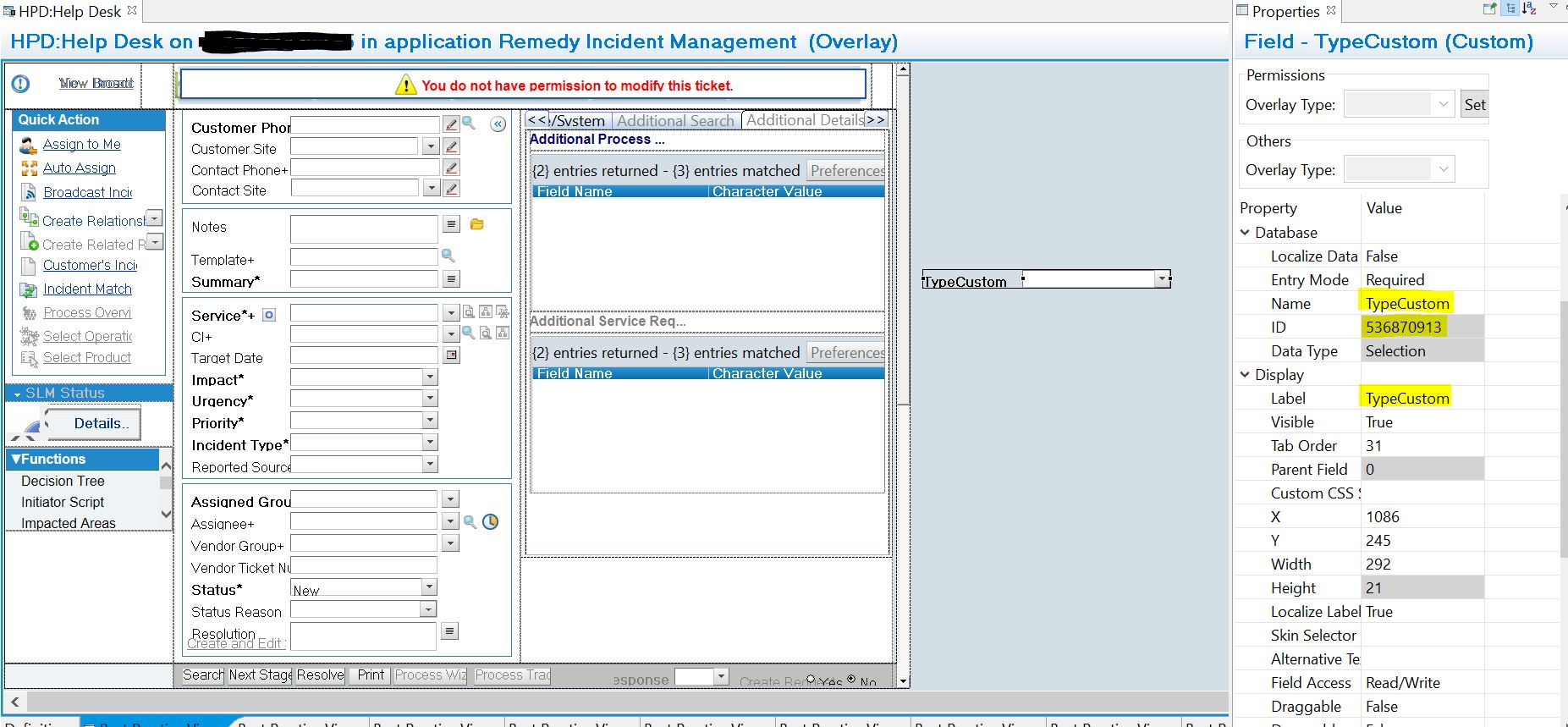
Task: Toggle alphabetical sort in Properties toolbar
Action: coord(1529,8)
